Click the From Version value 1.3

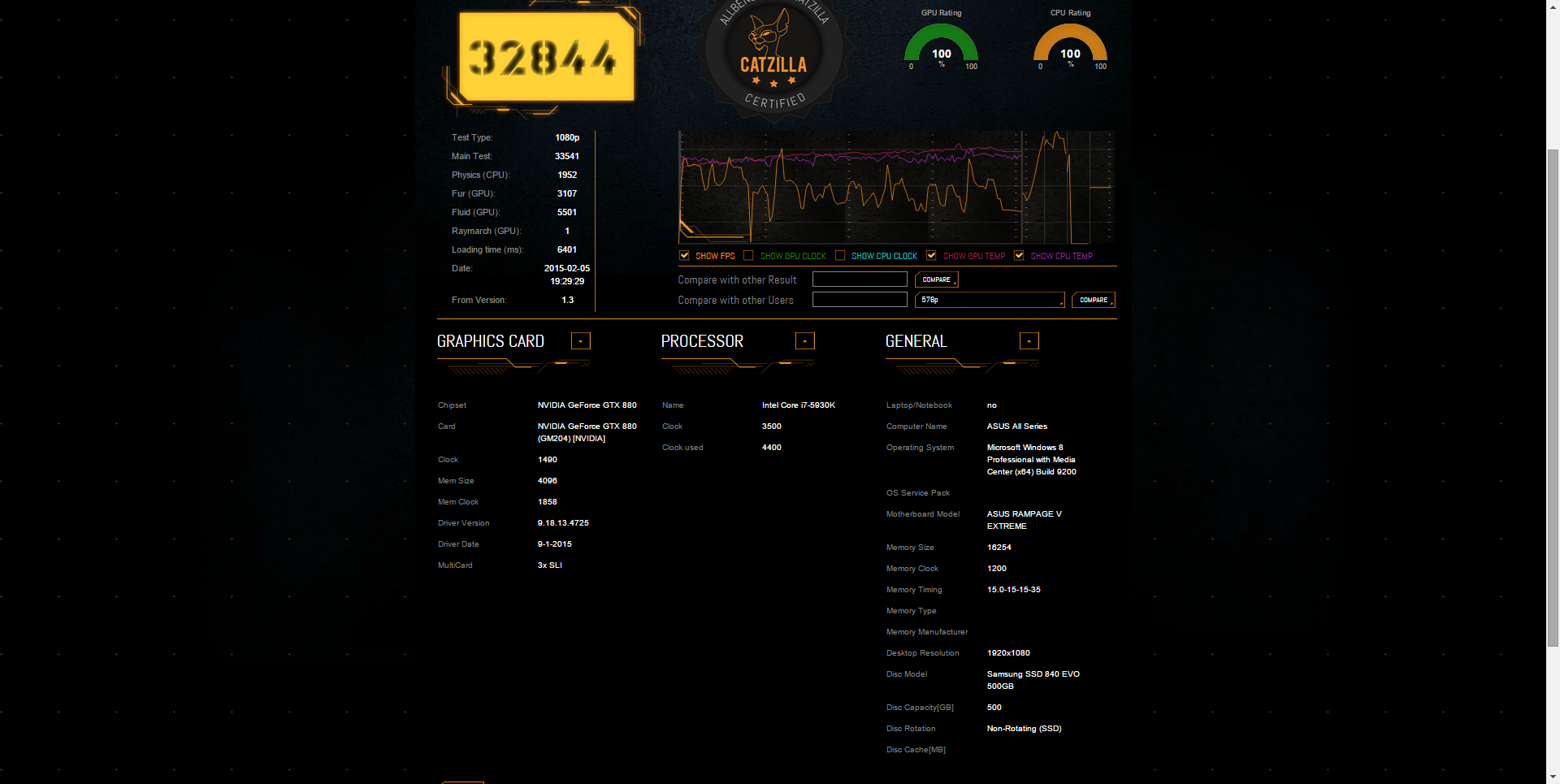click(x=567, y=300)
